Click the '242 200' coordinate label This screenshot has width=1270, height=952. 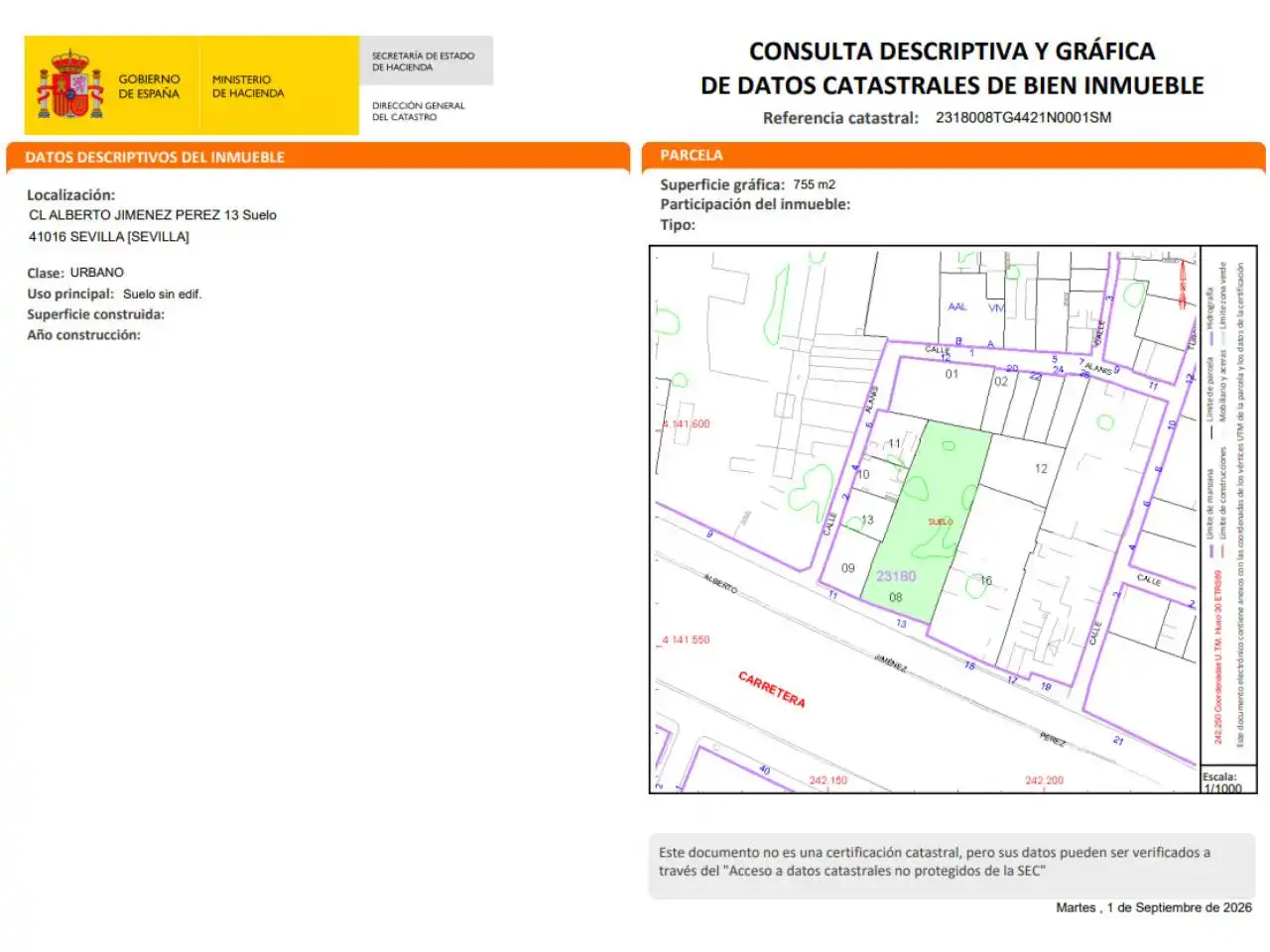pyautogui.click(x=1044, y=780)
